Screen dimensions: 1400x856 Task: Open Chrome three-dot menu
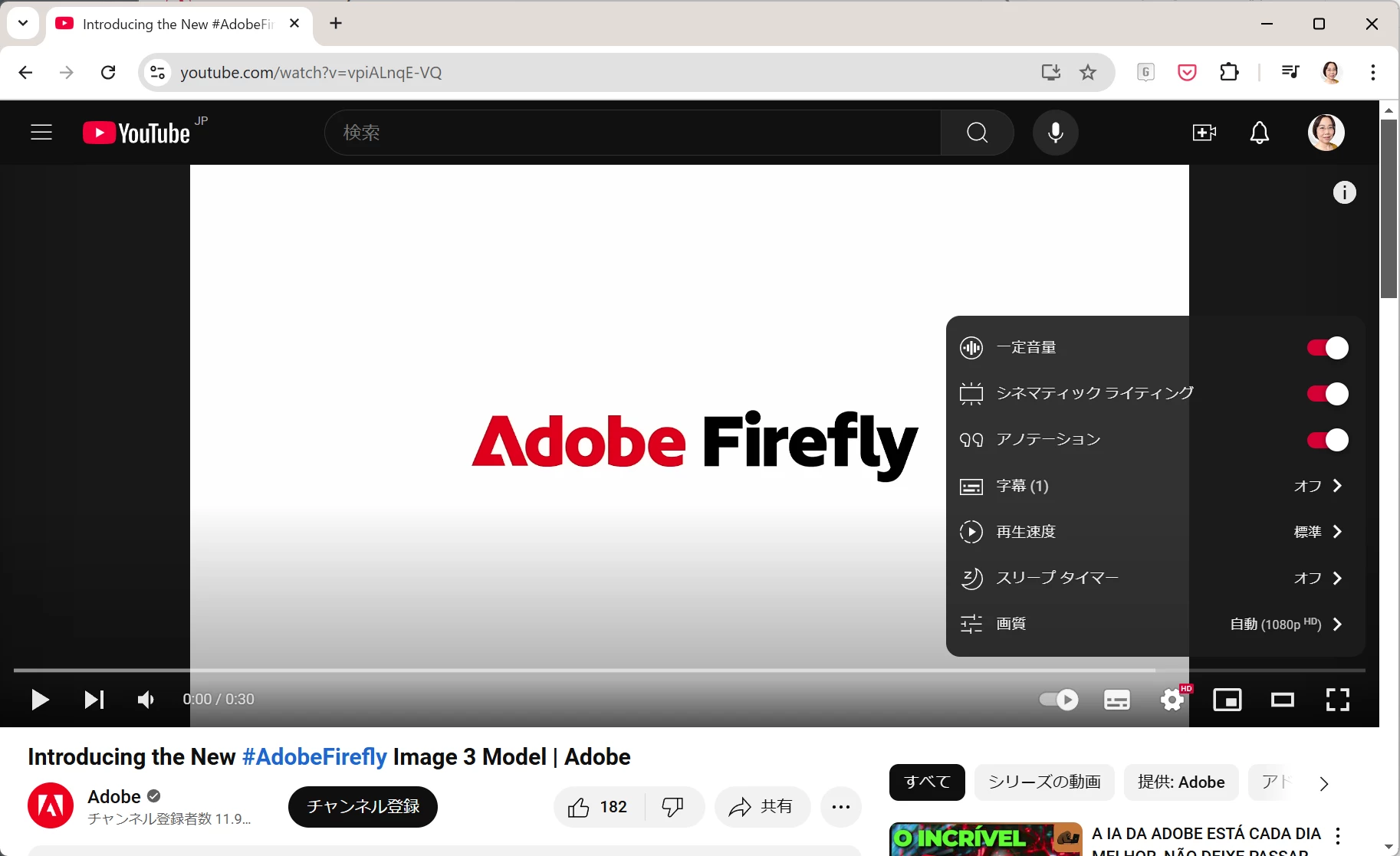(x=1372, y=72)
